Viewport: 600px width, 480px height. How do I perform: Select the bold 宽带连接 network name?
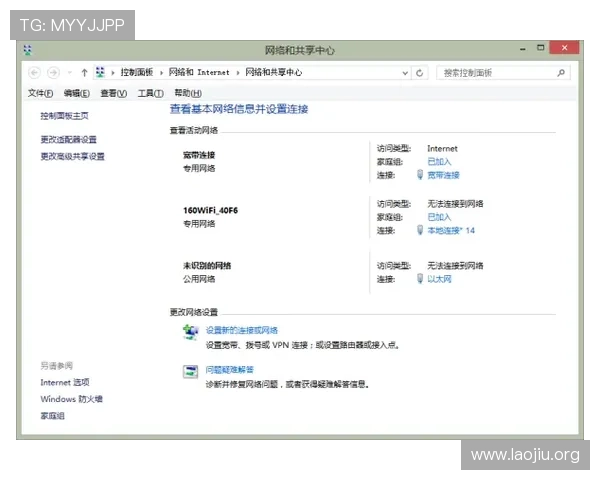coord(199,155)
